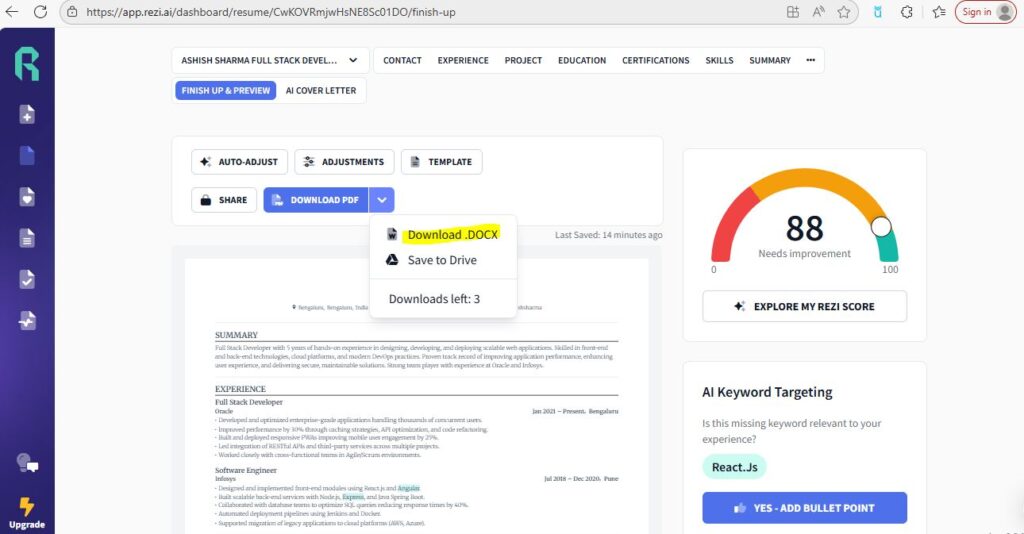Screen dimensions: 1024x534
Task: Bookmark page with the star icon
Action: (x=844, y=12)
